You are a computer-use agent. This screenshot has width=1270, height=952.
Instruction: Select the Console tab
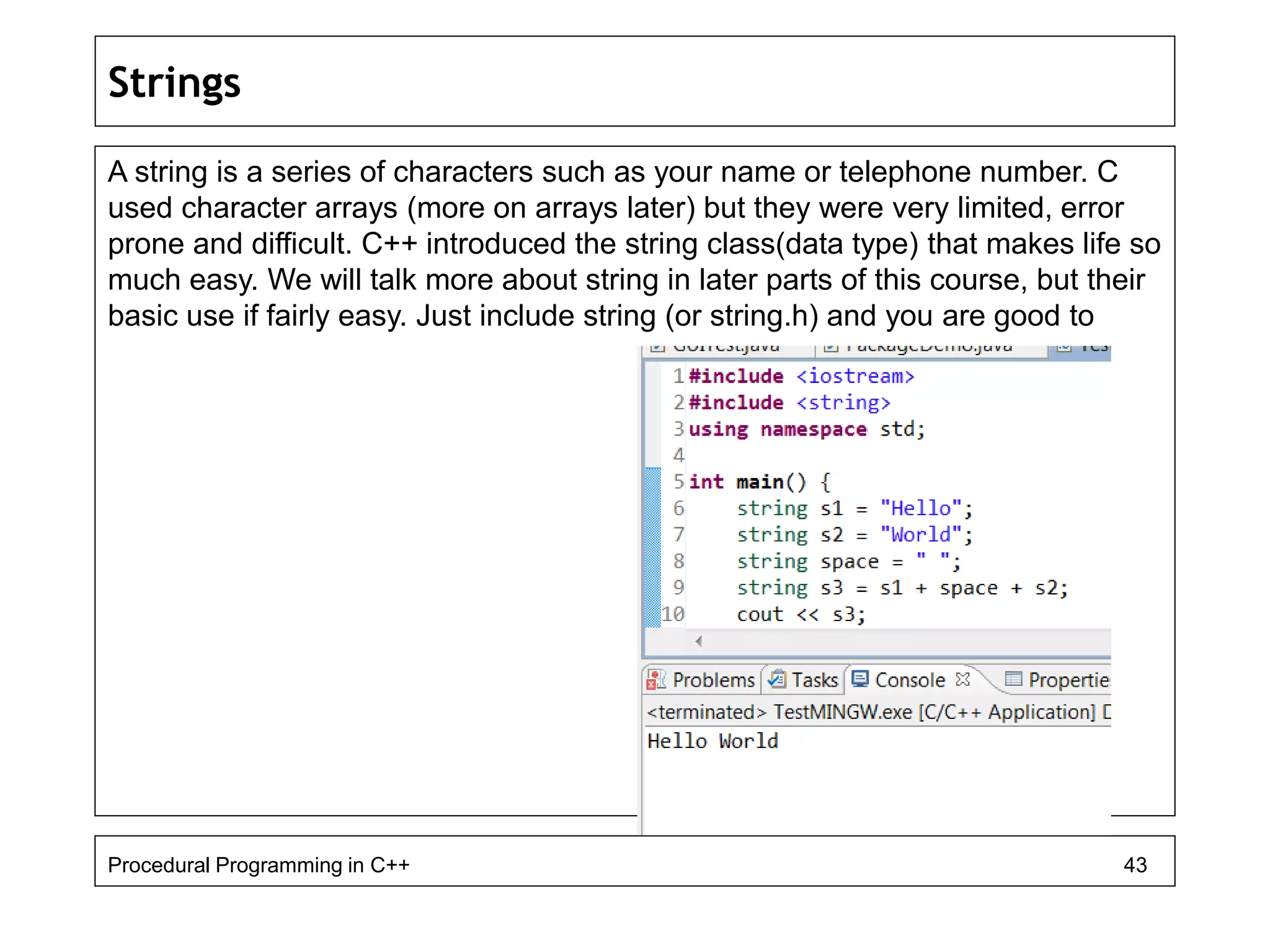(x=909, y=680)
